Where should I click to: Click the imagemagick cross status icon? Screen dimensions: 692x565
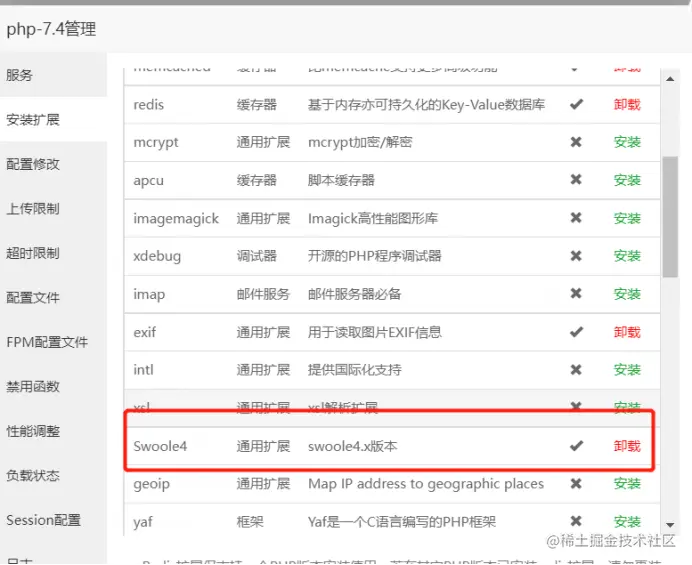(x=576, y=218)
